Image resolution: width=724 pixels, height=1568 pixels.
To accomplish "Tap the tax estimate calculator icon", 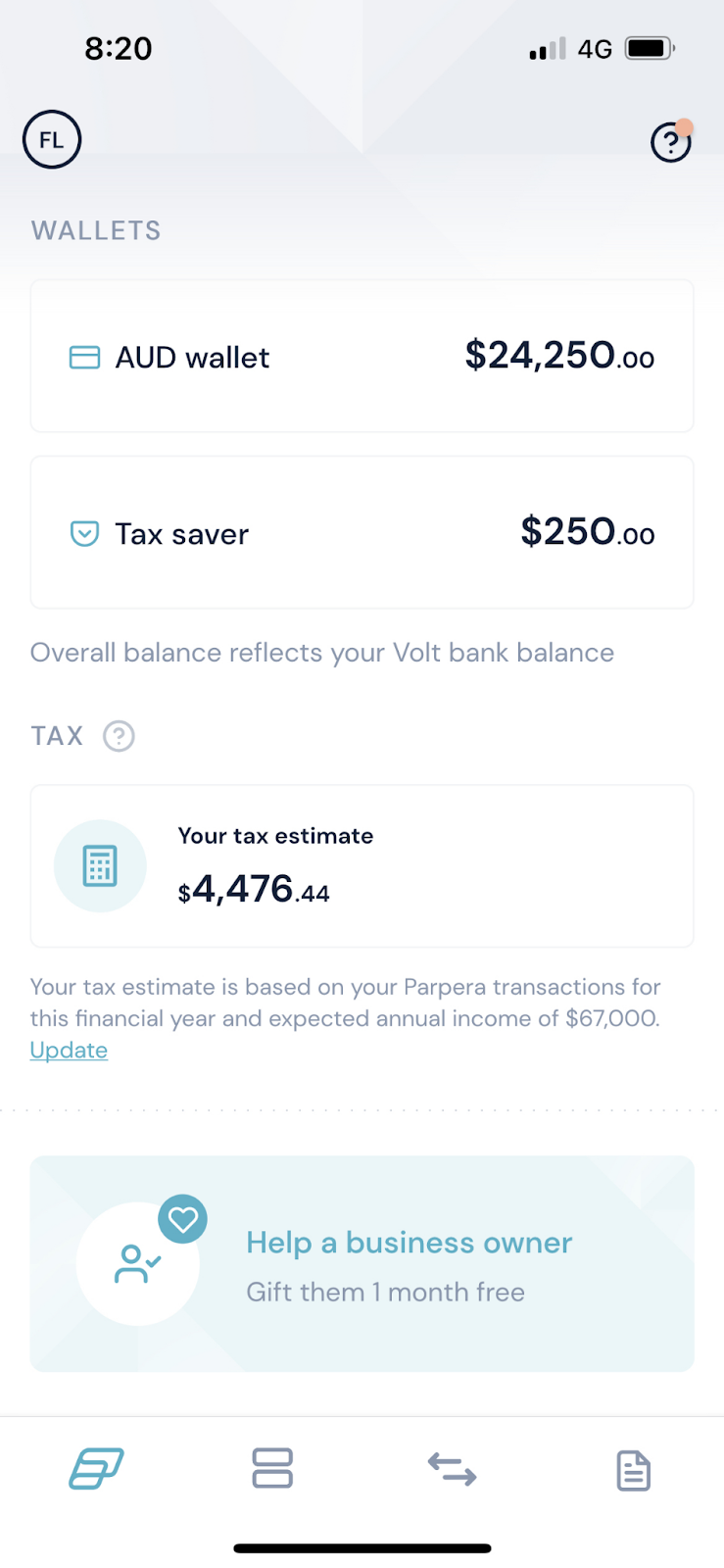I will (x=100, y=866).
